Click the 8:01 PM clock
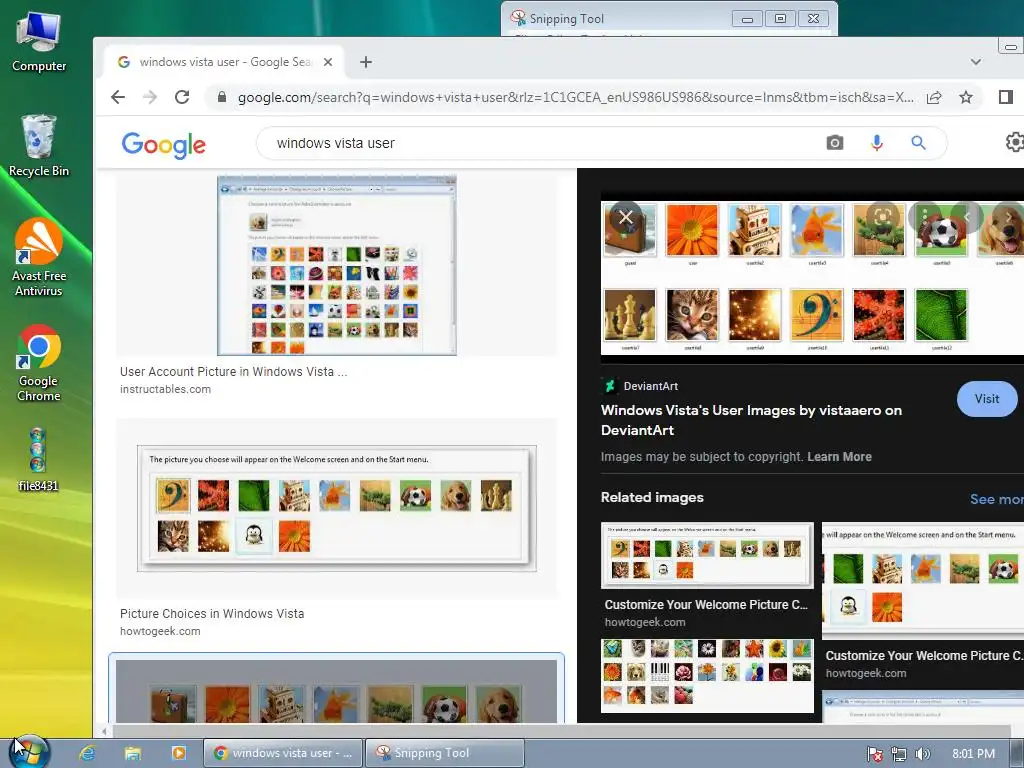 coord(973,754)
